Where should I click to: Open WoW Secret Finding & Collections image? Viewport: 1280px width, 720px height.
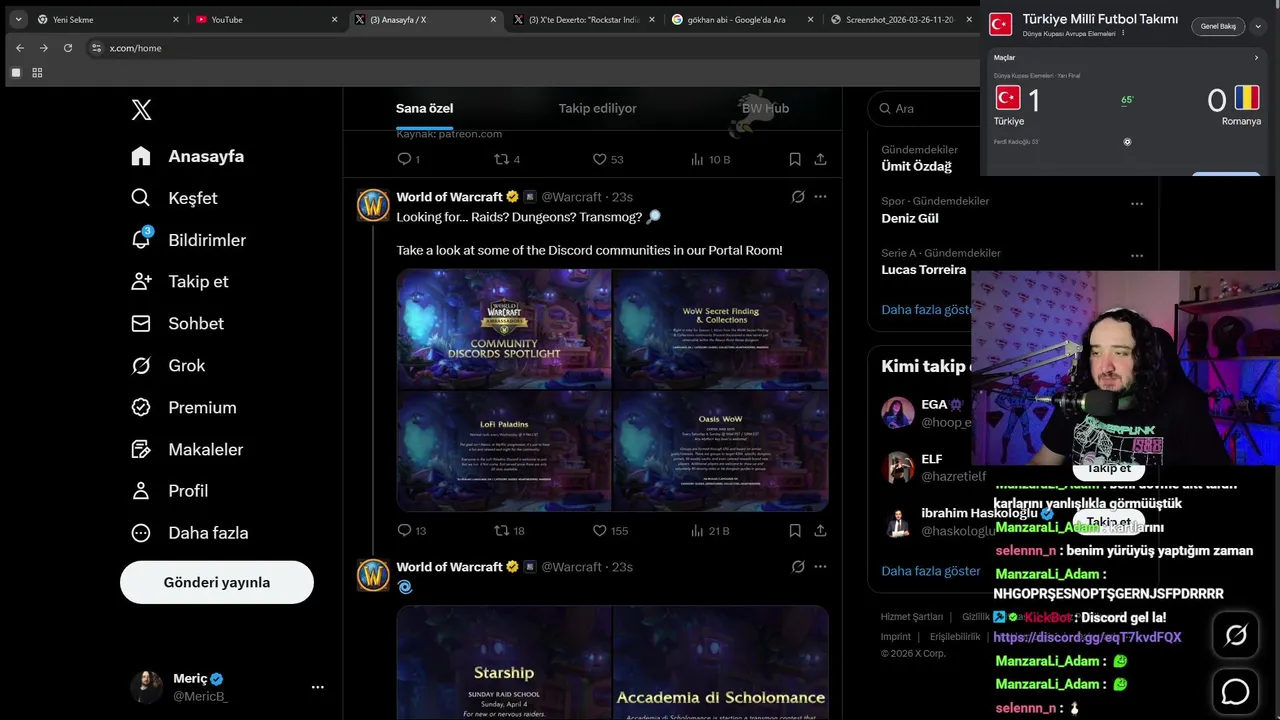click(721, 329)
